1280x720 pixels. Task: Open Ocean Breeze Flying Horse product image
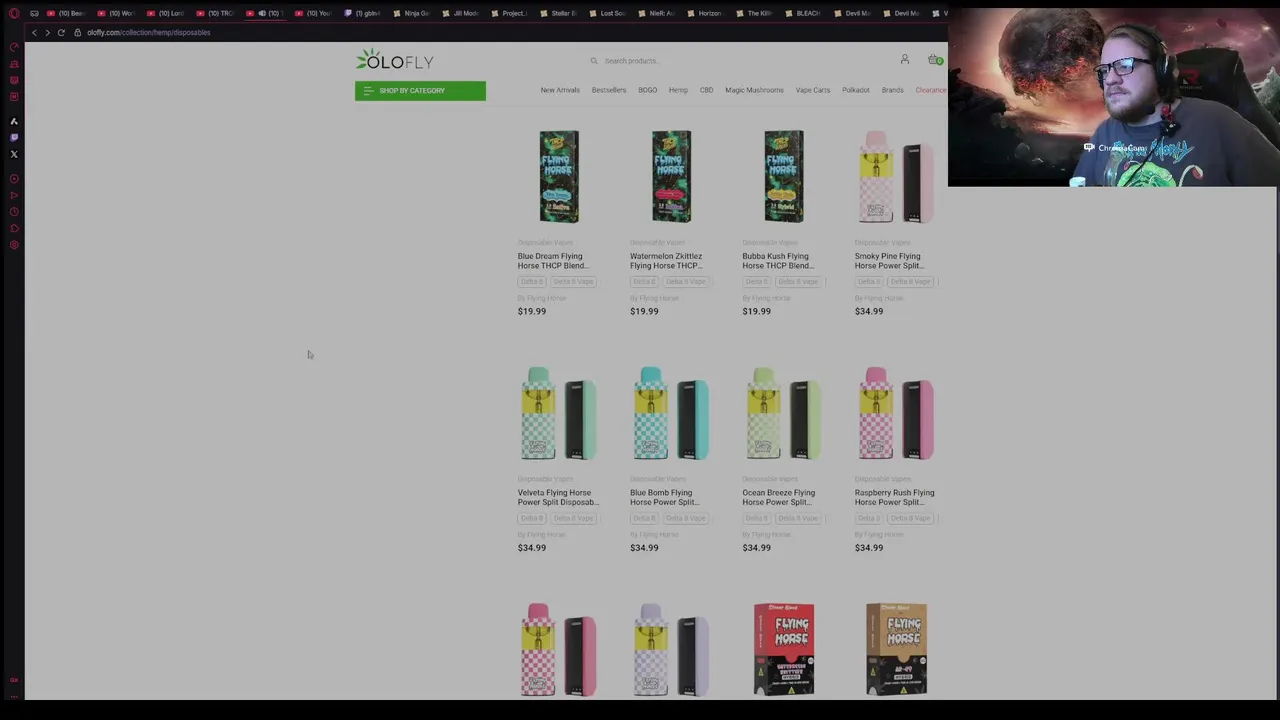(x=784, y=413)
